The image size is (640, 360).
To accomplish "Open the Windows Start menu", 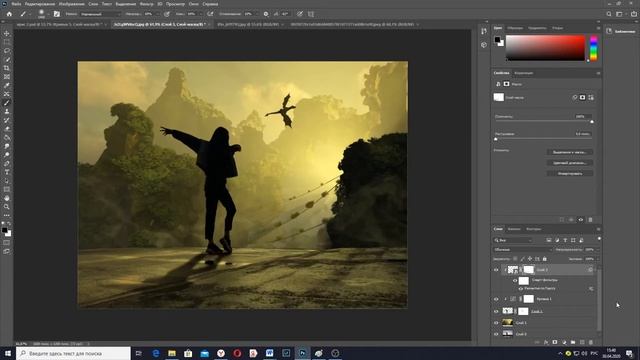I will (7, 353).
